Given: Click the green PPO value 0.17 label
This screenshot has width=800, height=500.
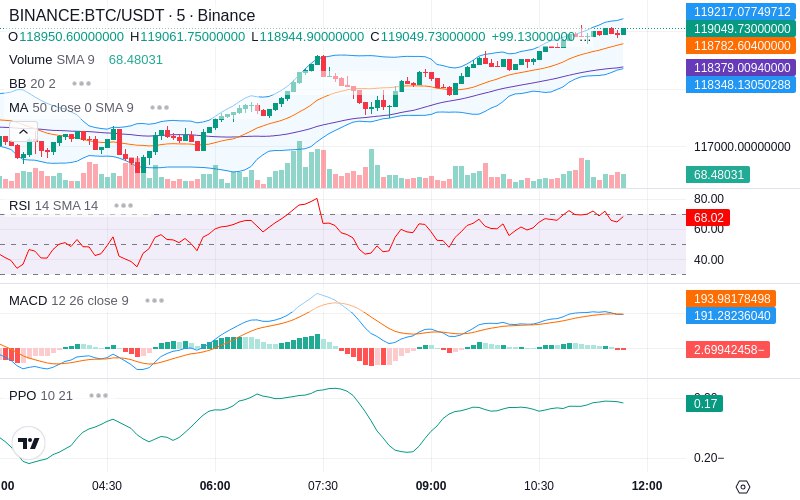Looking at the screenshot, I should pyautogui.click(x=705, y=404).
